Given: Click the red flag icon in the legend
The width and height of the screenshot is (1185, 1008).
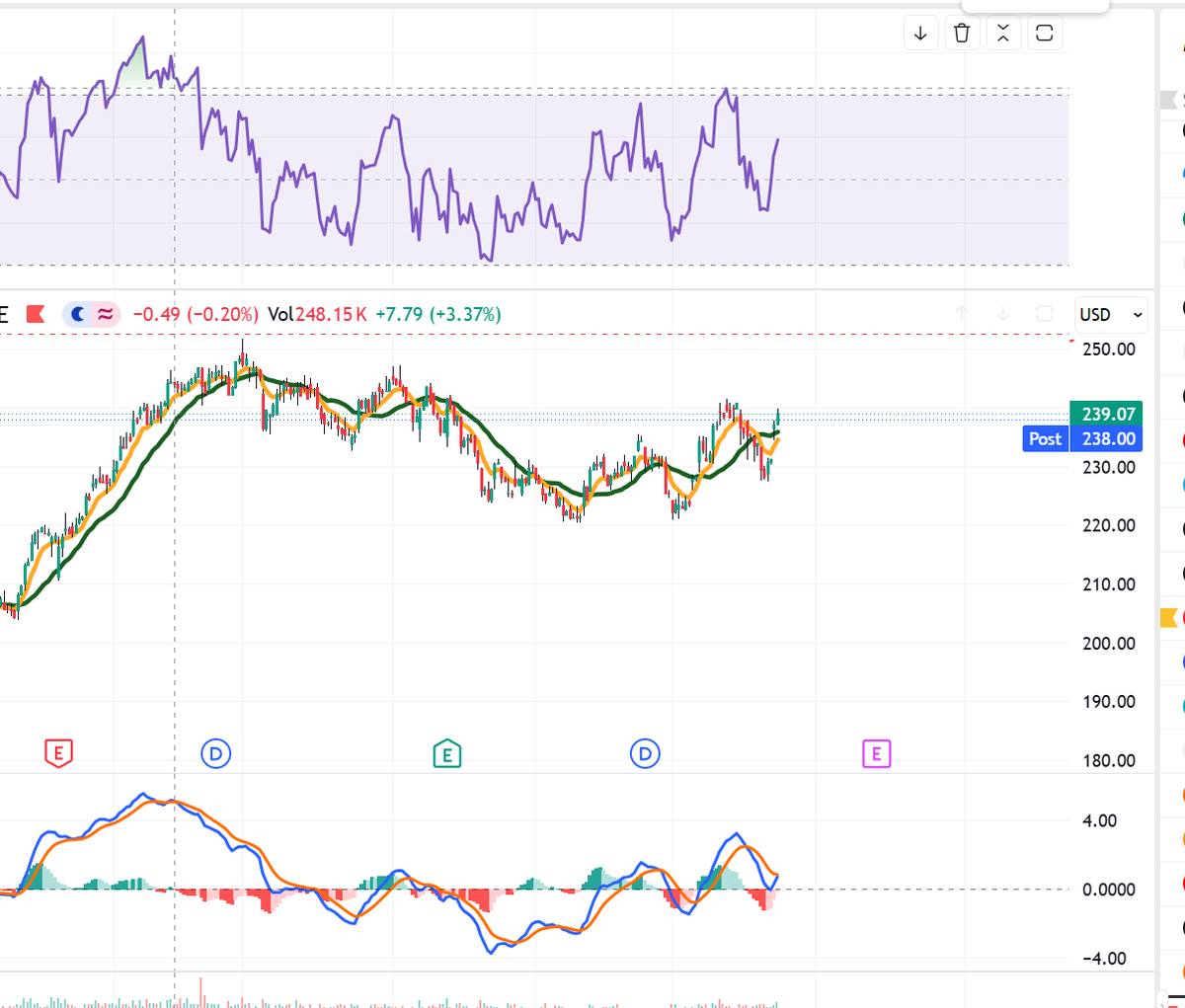Looking at the screenshot, I should click(36, 314).
